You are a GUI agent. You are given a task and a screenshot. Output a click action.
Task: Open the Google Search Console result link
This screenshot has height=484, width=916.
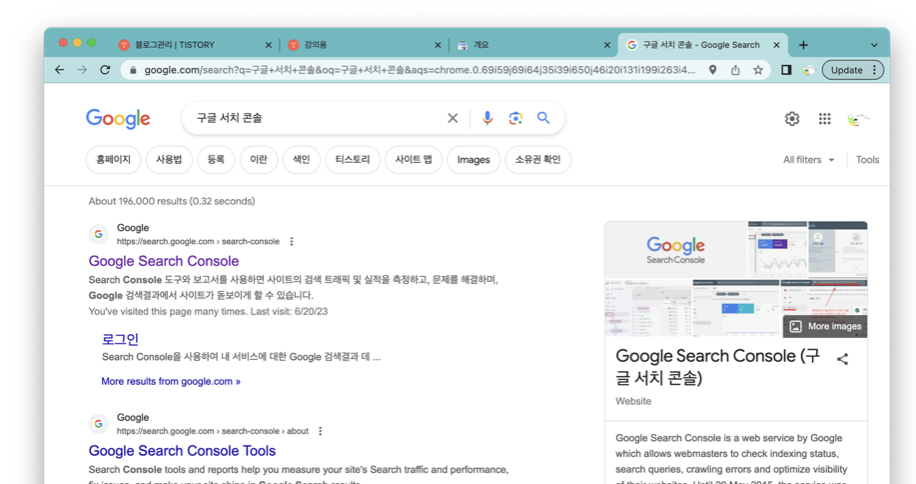(164, 261)
